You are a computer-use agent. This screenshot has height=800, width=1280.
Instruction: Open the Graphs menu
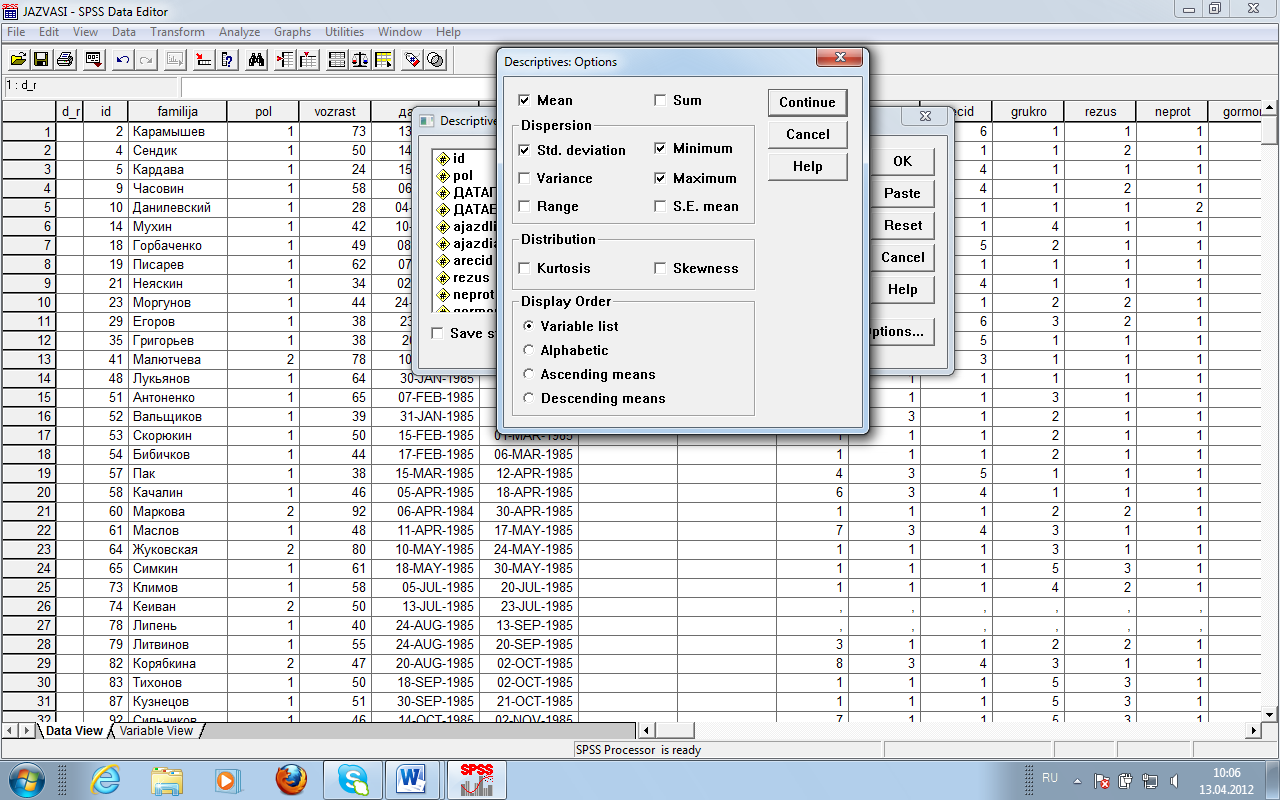(x=292, y=32)
